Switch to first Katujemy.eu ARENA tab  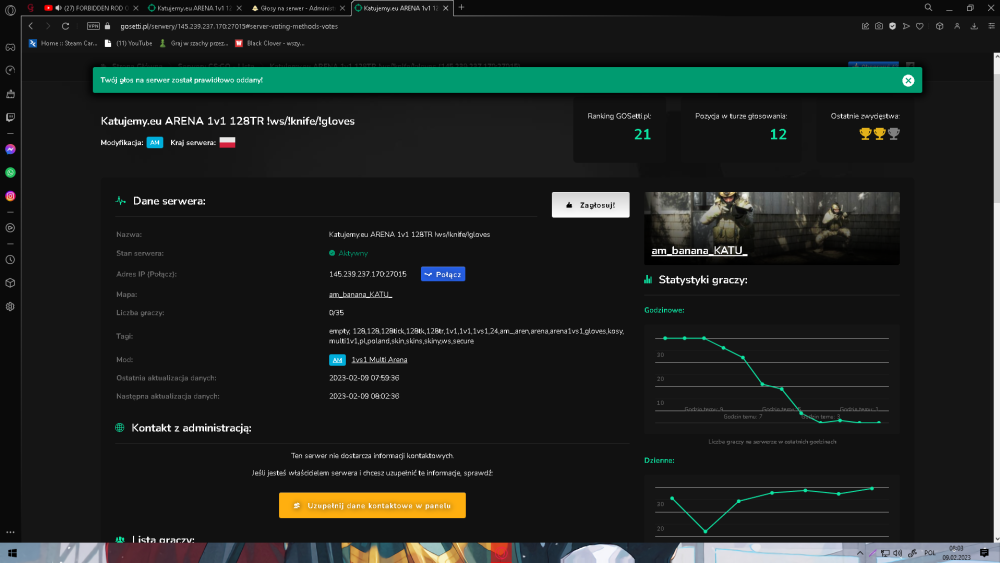194,8
